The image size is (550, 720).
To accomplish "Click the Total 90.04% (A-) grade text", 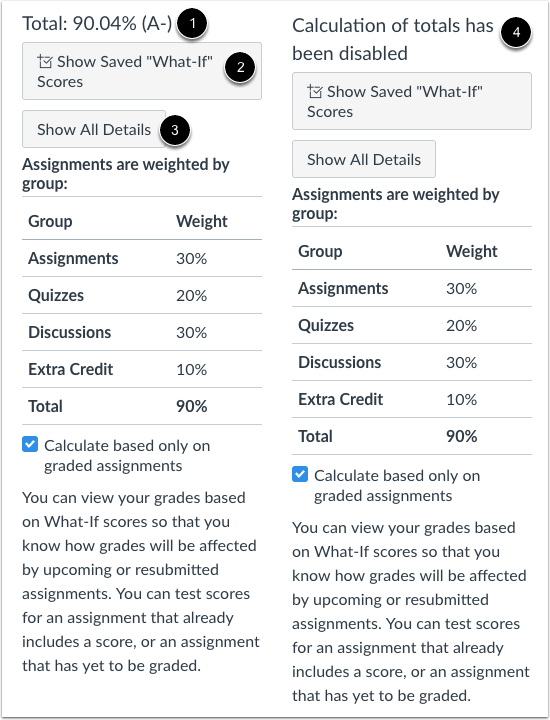I will [97, 23].
